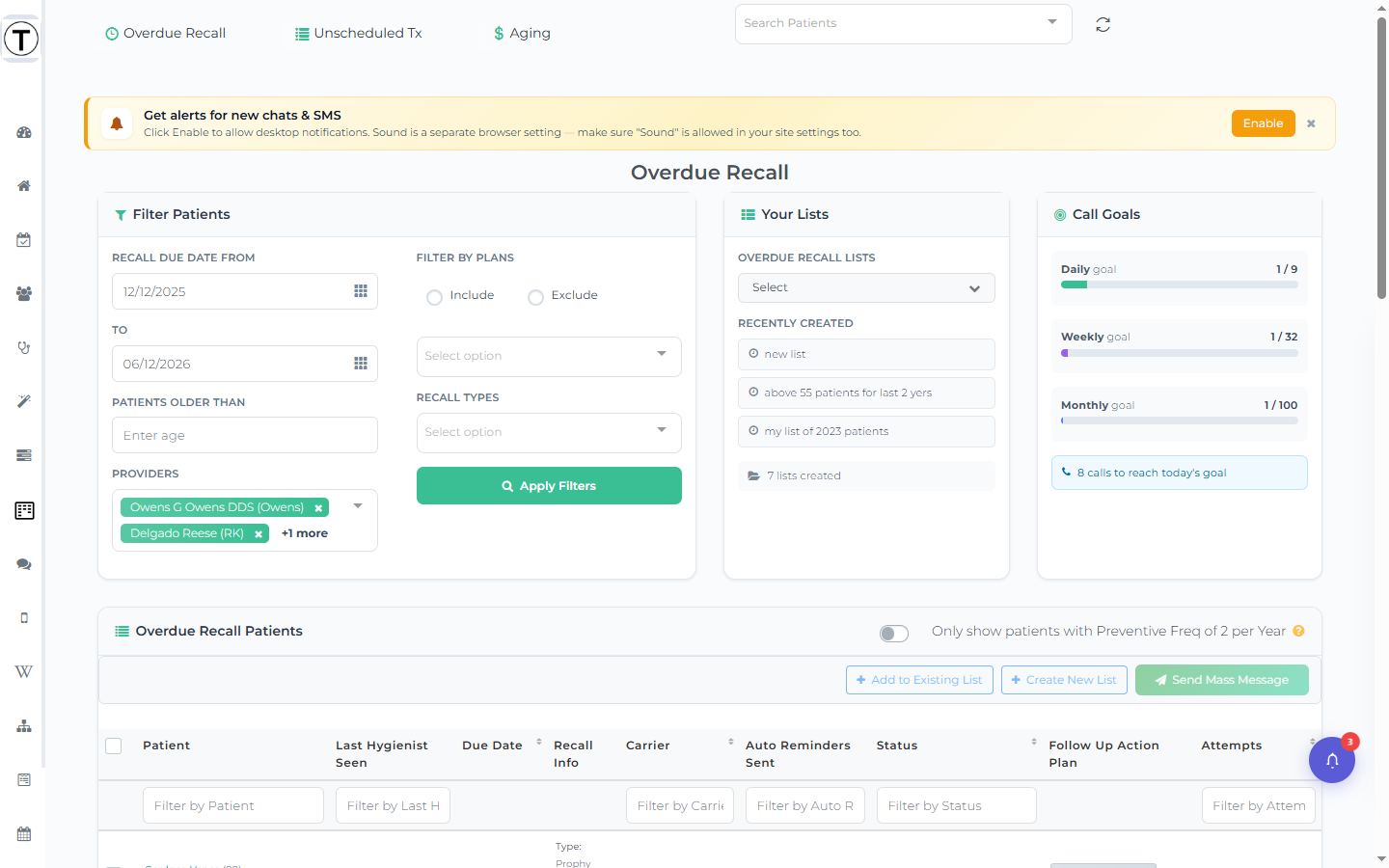Open the calendar-check sidebar icon
This screenshot has width=1389, height=868.
[x=24, y=240]
